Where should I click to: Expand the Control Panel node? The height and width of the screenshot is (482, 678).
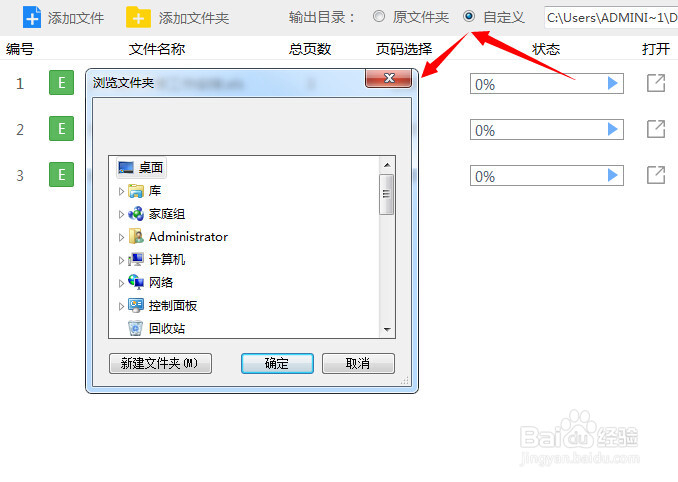pyautogui.click(x=121, y=306)
